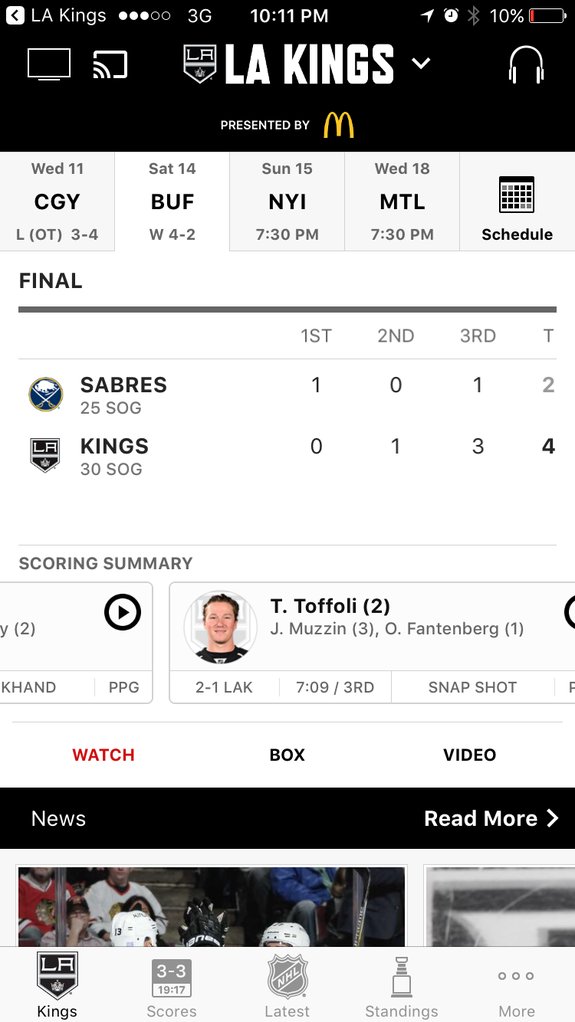
Task: Return to previous app via back arrow
Action: click(14, 16)
